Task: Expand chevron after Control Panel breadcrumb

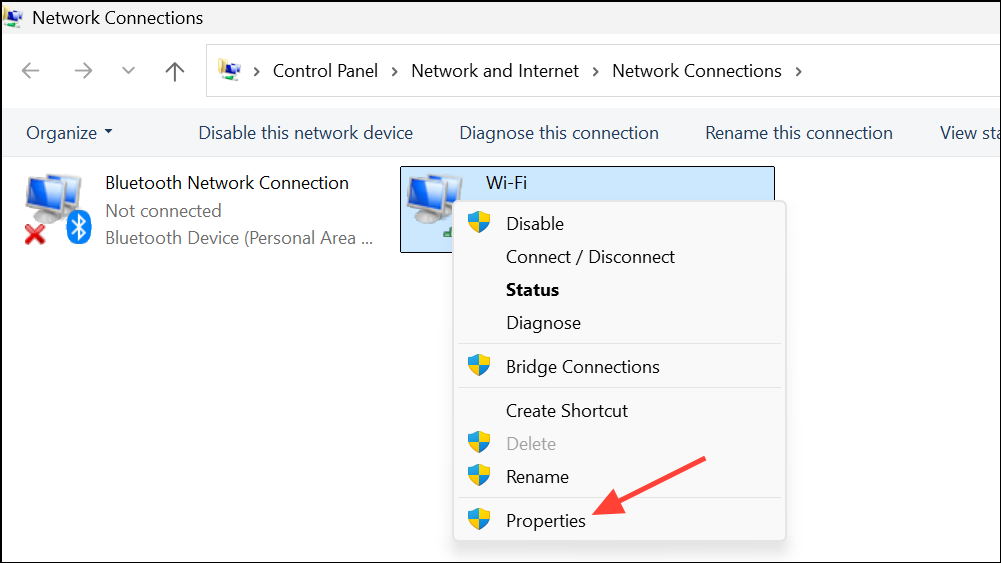Action: (394, 71)
